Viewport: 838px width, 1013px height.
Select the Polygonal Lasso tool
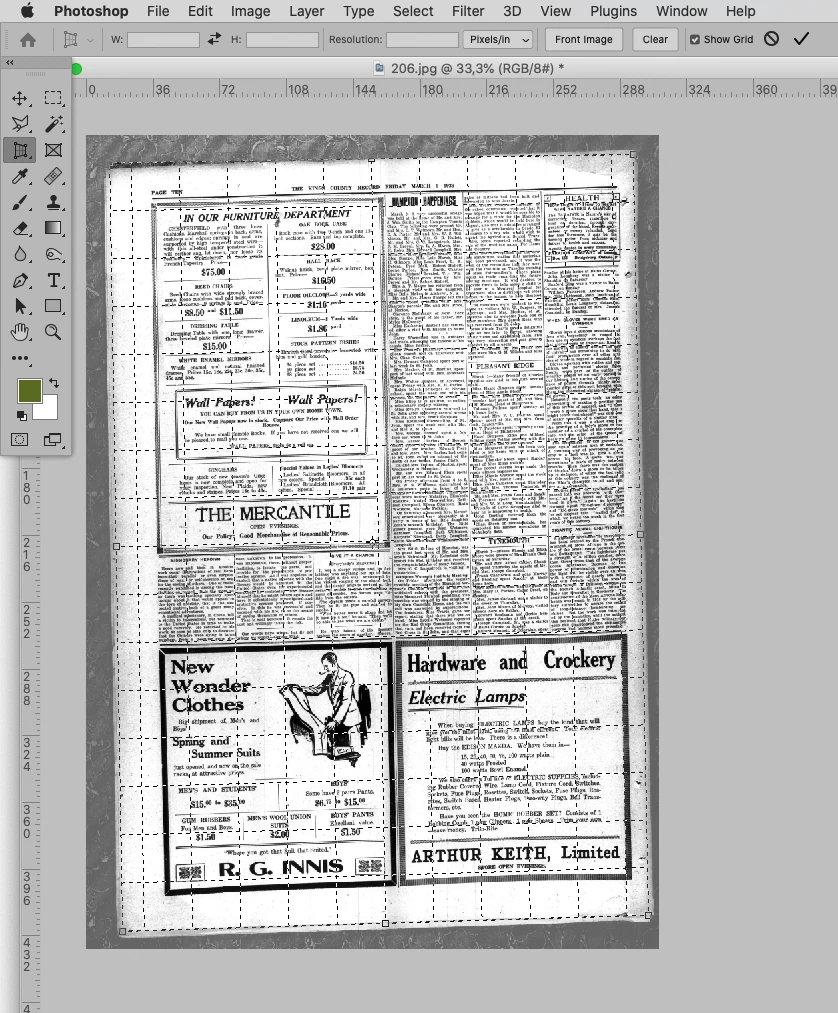(19, 124)
